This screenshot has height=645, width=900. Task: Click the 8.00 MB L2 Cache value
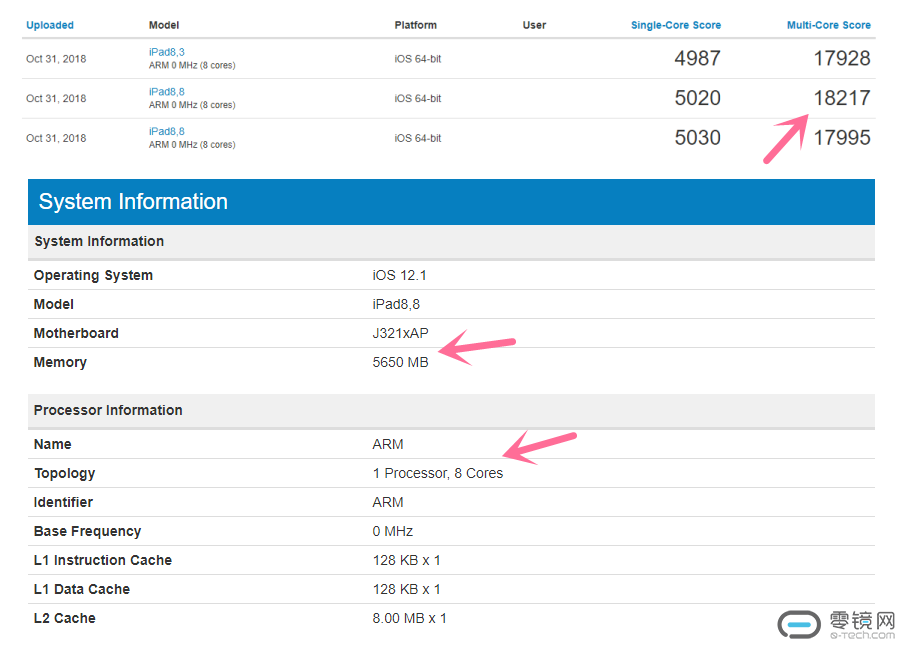(x=409, y=618)
